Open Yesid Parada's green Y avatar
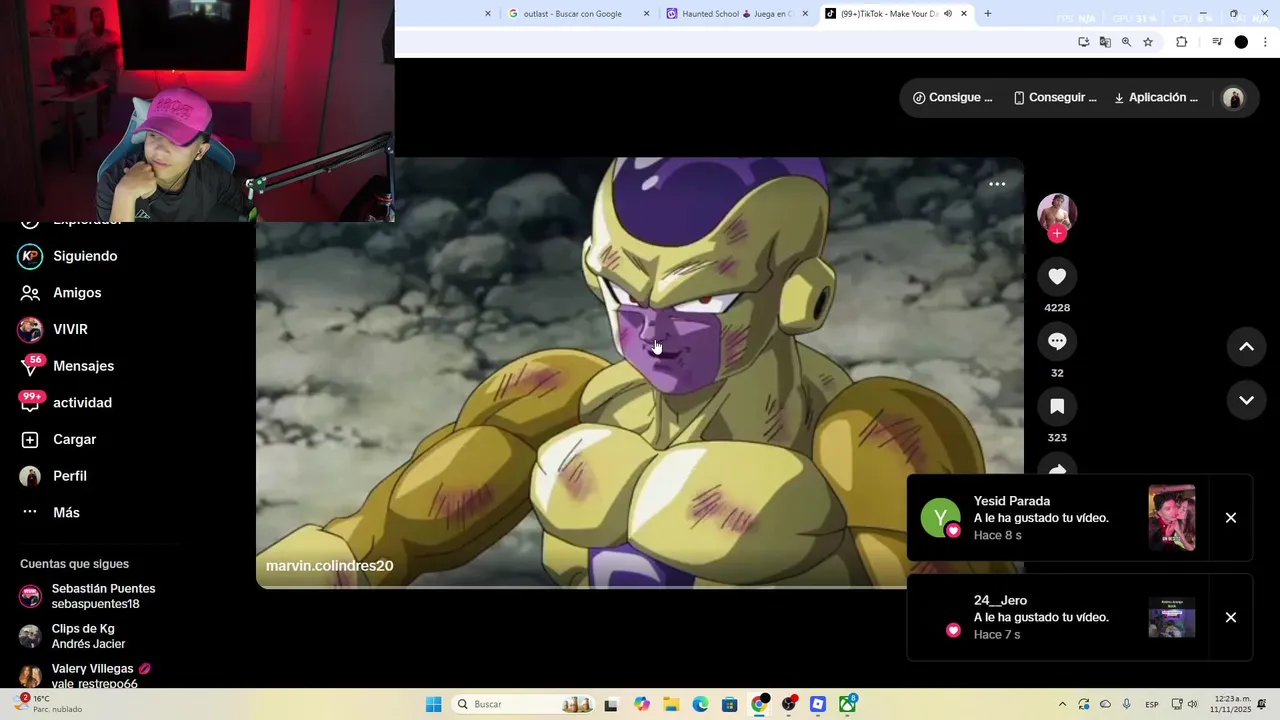Screen dimensions: 1280x720 [940, 518]
